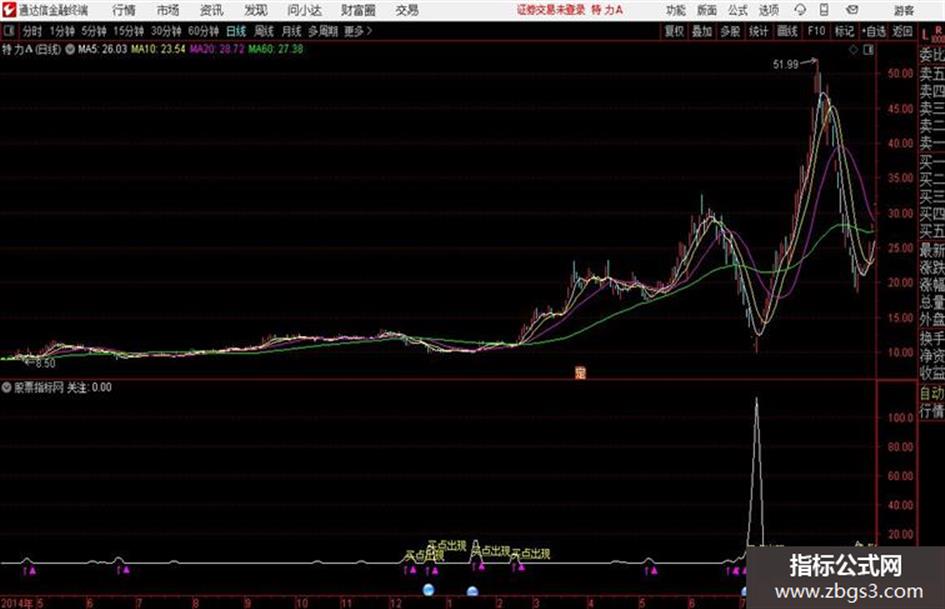
Task: Expand sub-indicator settings next to 股票指标网
Action: click(x=7, y=388)
